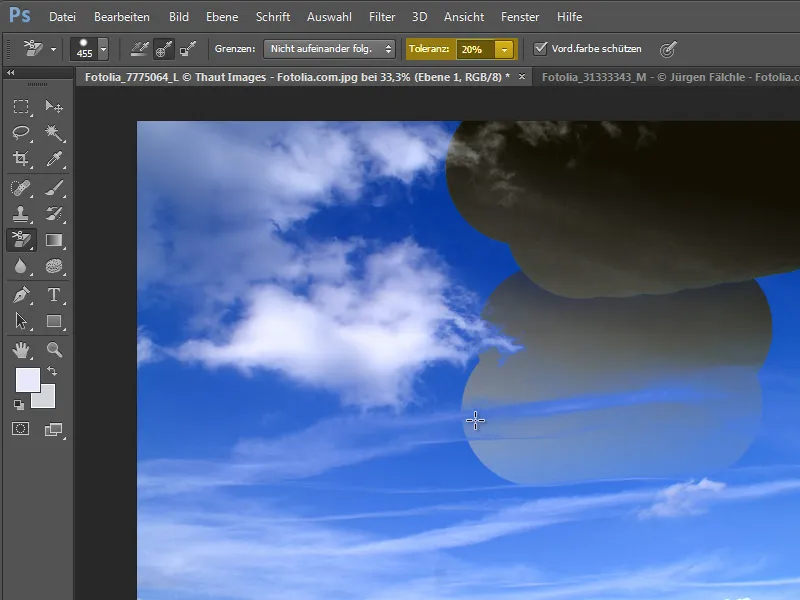Click the Toleranz label scrubber

tap(429, 49)
